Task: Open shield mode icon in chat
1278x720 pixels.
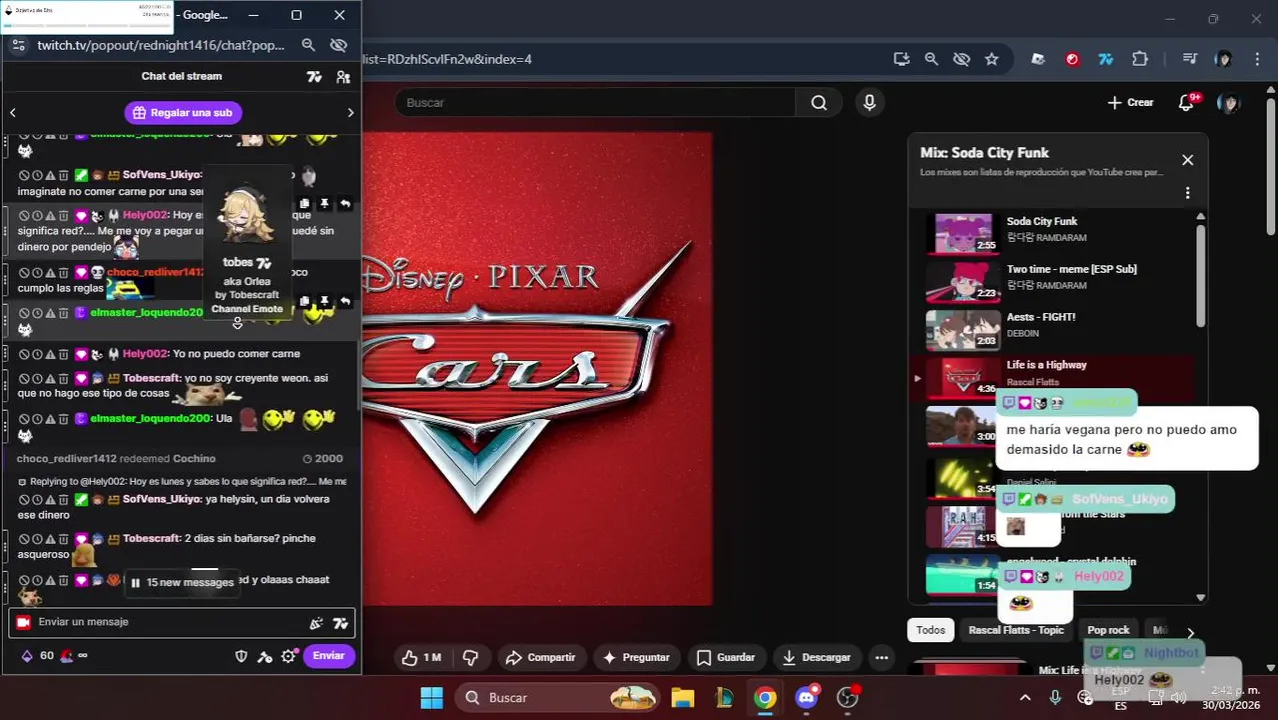Action: (x=241, y=657)
